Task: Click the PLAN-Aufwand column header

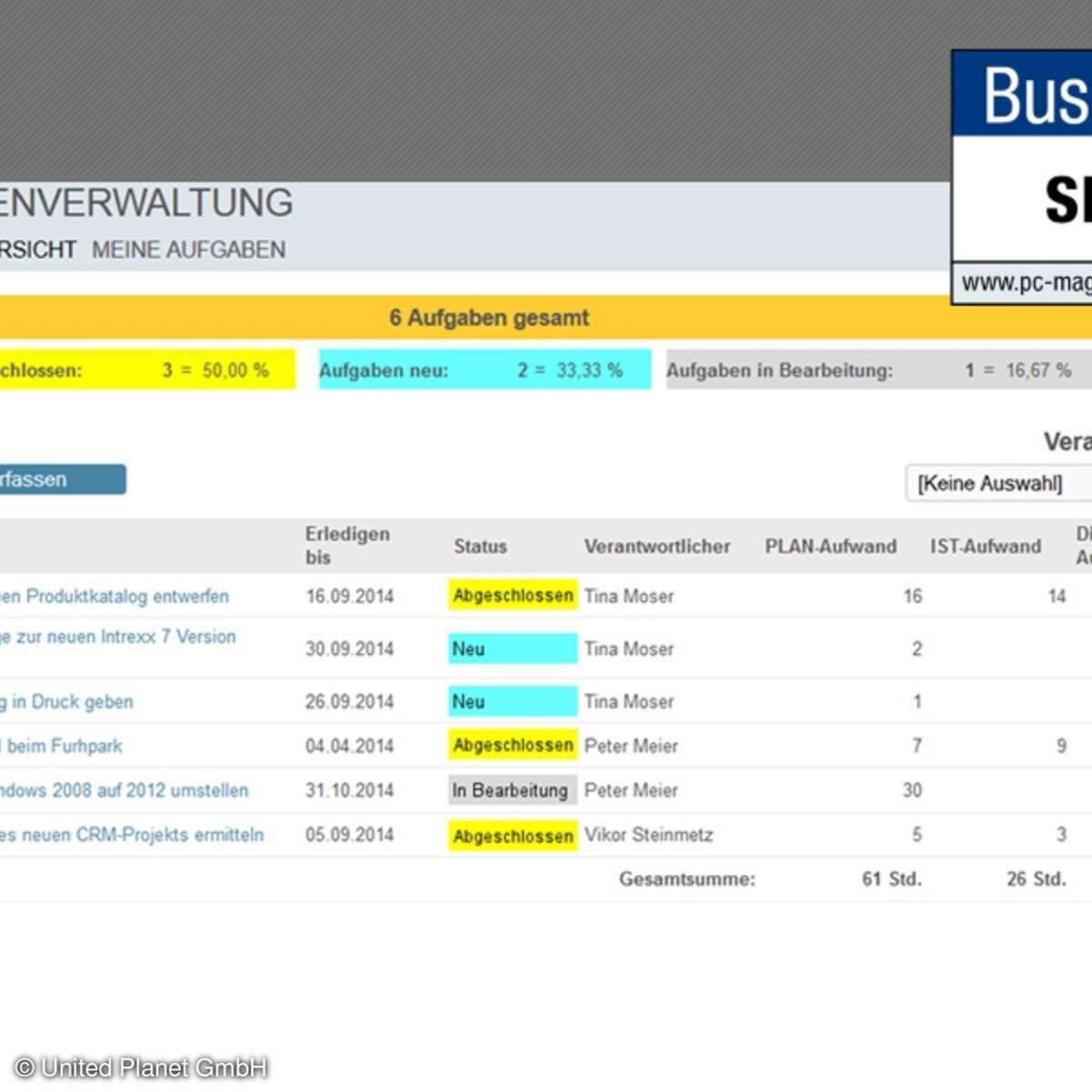Action: [x=830, y=546]
